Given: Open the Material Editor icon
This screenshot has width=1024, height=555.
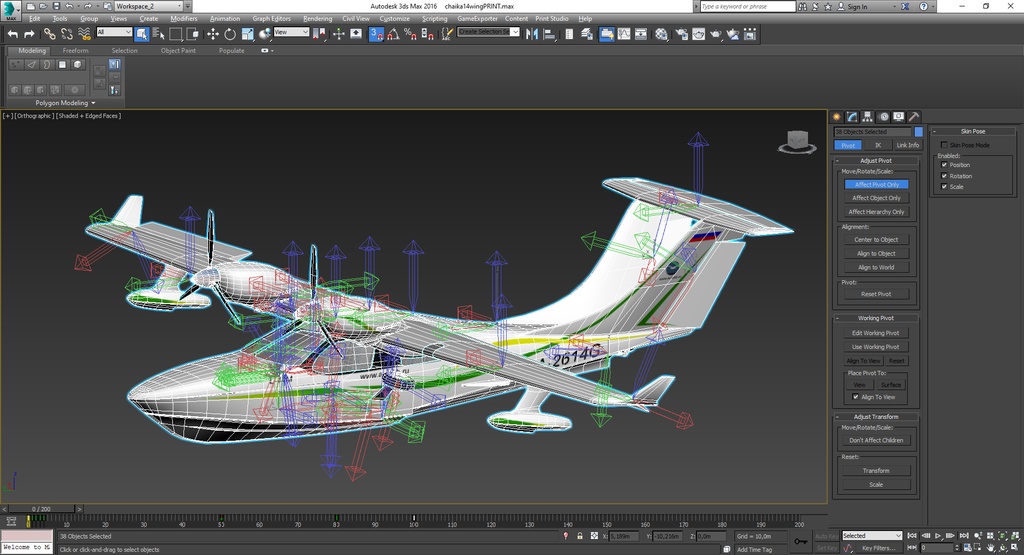Looking at the screenshot, I should (x=662, y=34).
